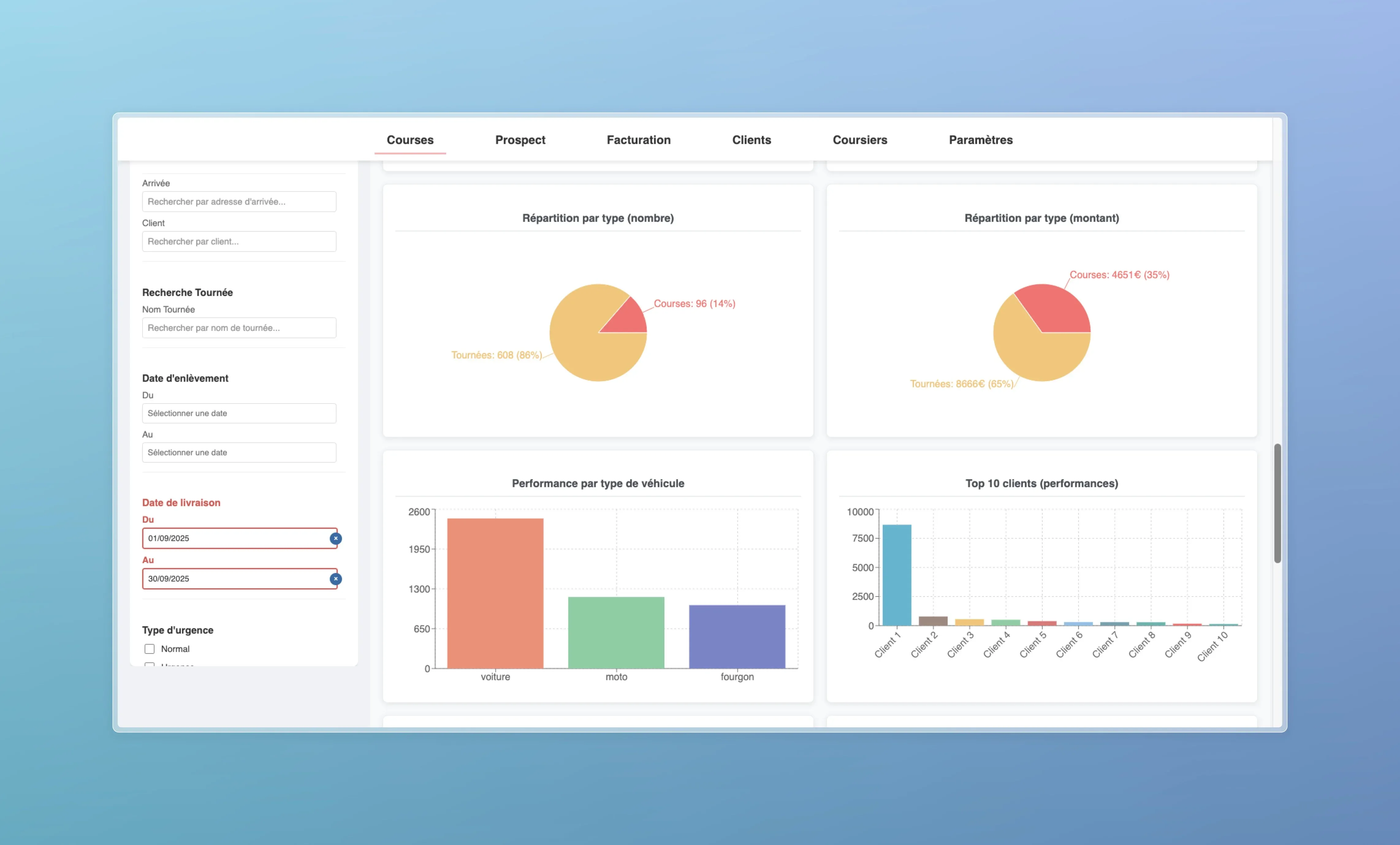
Task: Click the orange voiture bar
Action: click(495, 593)
